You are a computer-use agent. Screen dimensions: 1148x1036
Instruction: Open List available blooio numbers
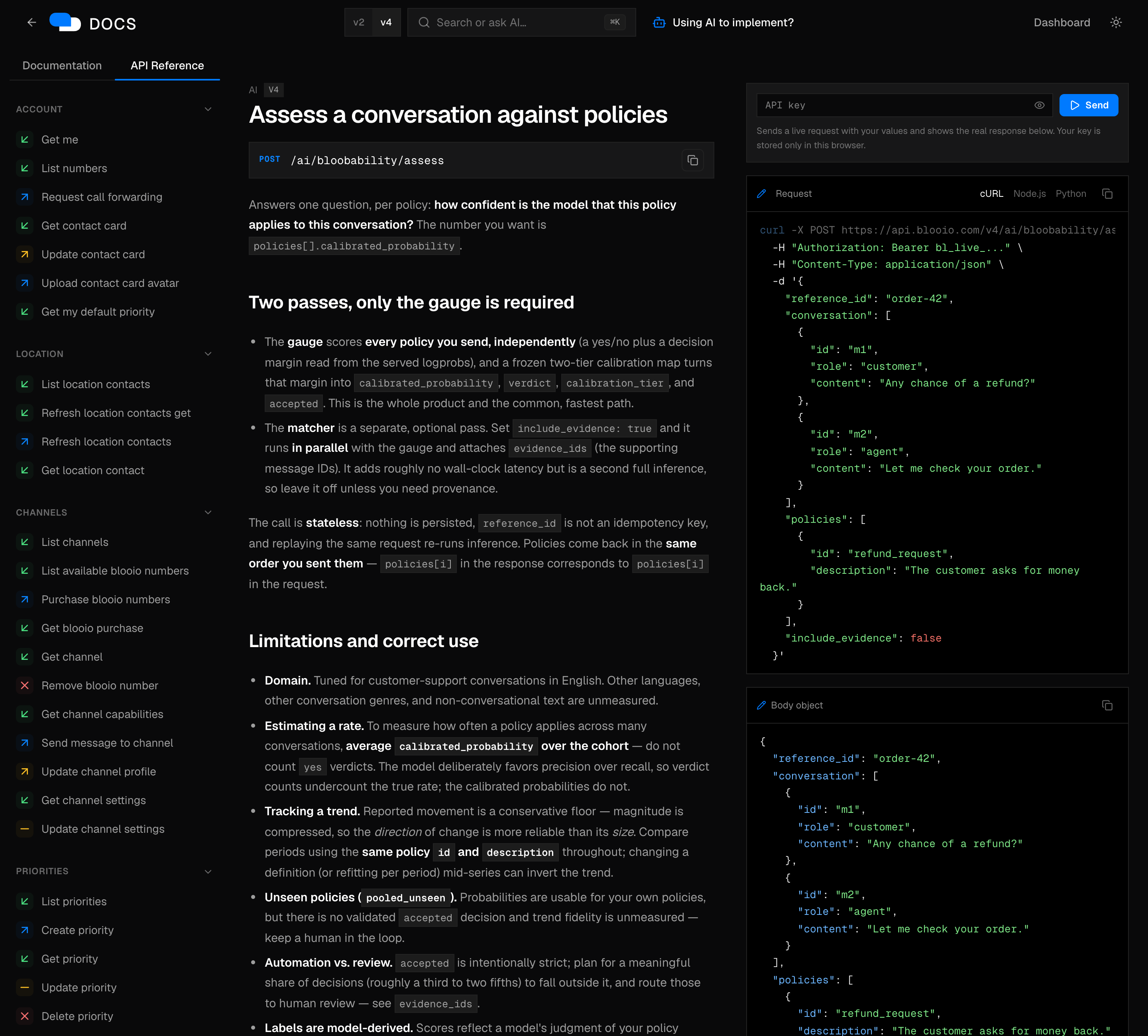(115, 570)
